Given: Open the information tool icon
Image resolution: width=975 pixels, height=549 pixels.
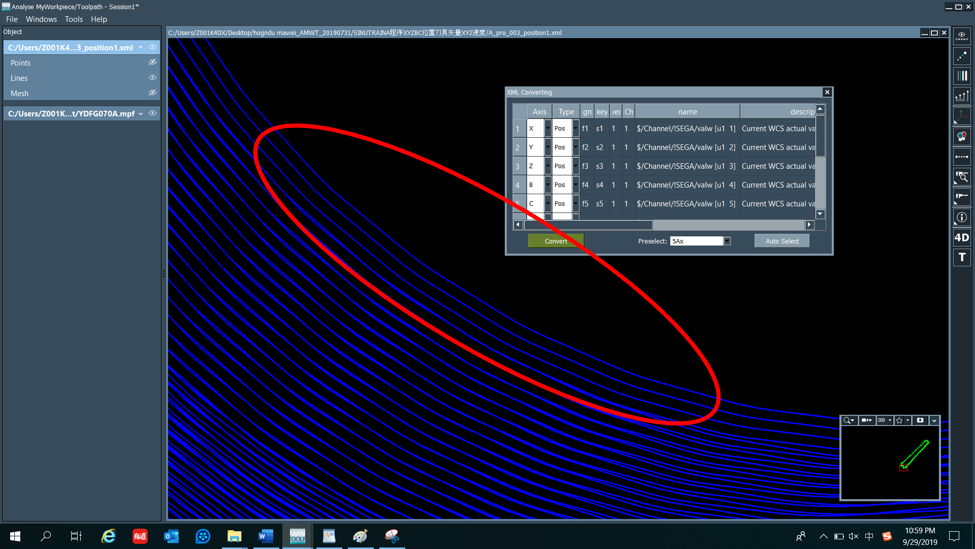Looking at the screenshot, I should [x=962, y=217].
